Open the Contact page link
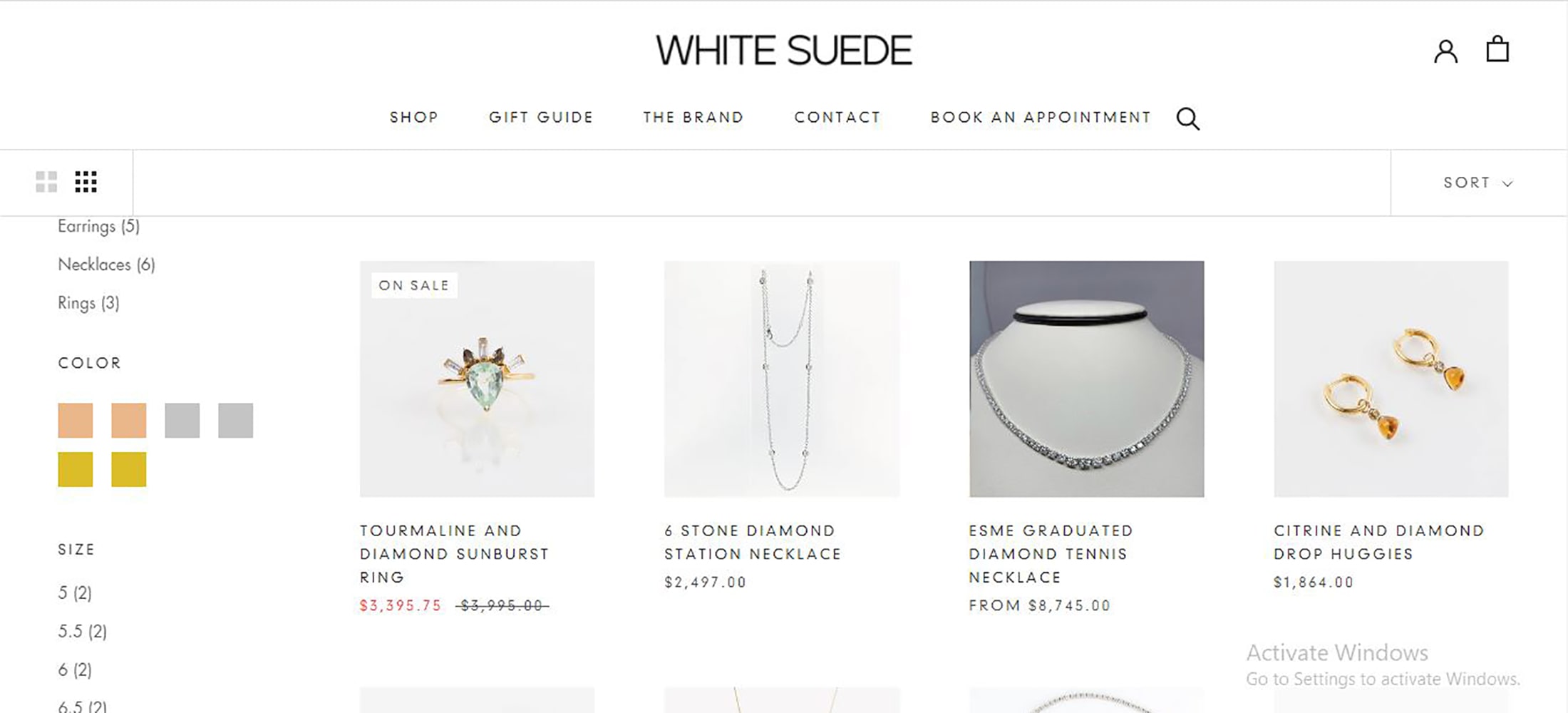This screenshot has height=713, width=1568. pyautogui.click(x=837, y=117)
